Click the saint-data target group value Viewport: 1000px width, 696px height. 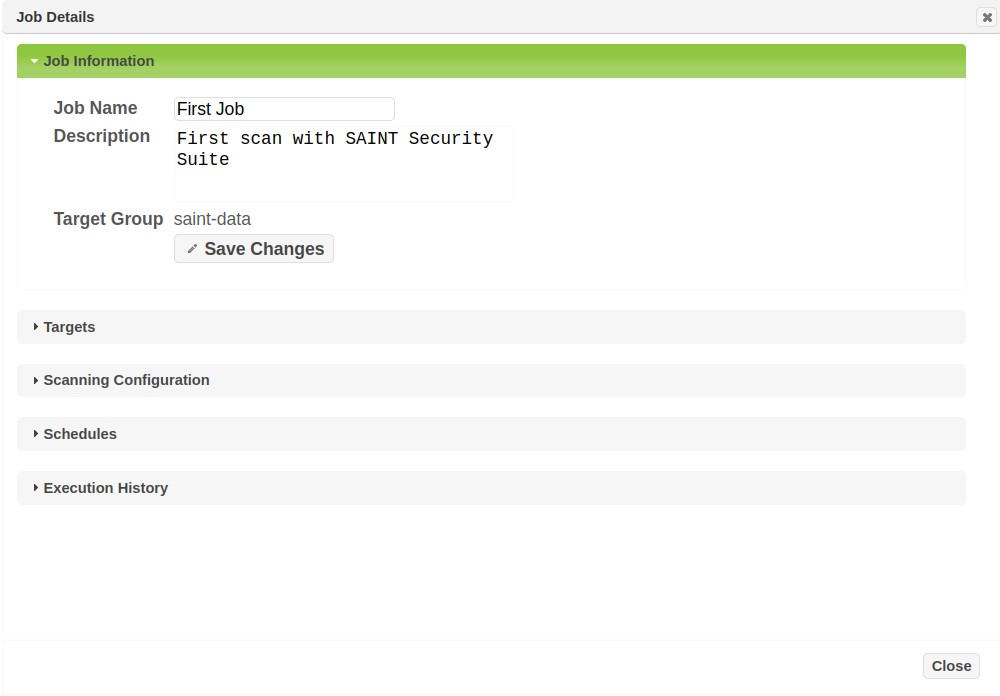(212, 219)
